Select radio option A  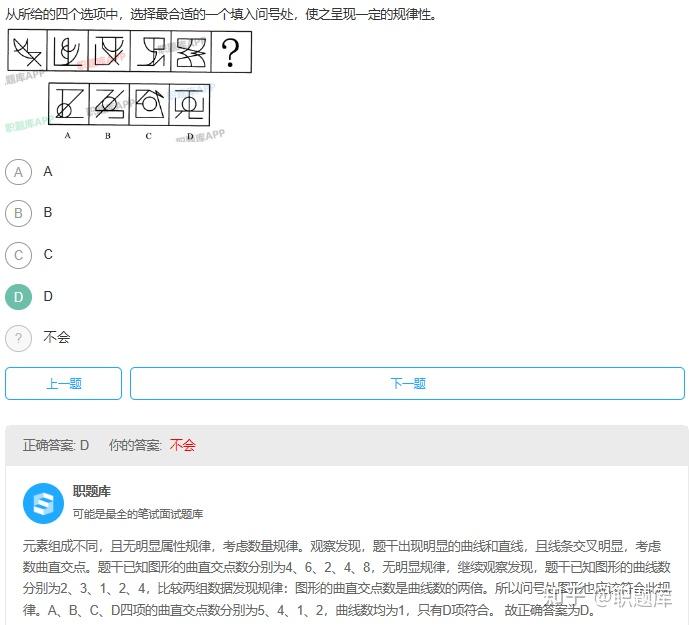pyautogui.click(x=18, y=172)
